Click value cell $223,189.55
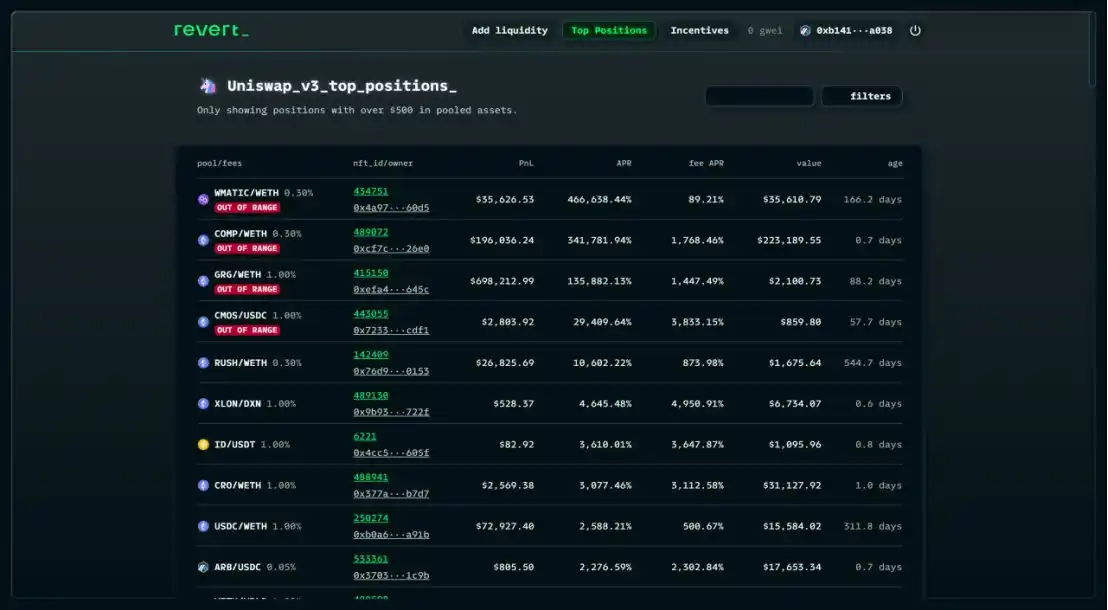This screenshot has width=1108, height=610. (789, 240)
